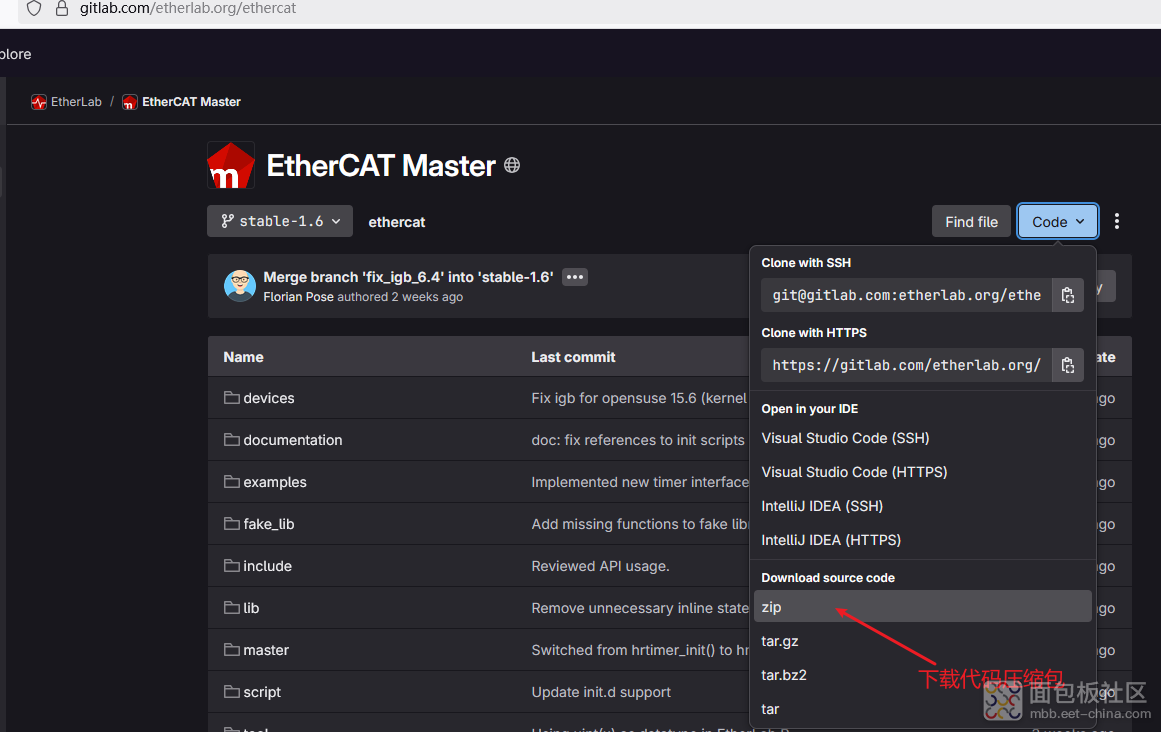Screen dimensions: 1161x732
Task: Open the examples folder
Action: pos(275,483)
